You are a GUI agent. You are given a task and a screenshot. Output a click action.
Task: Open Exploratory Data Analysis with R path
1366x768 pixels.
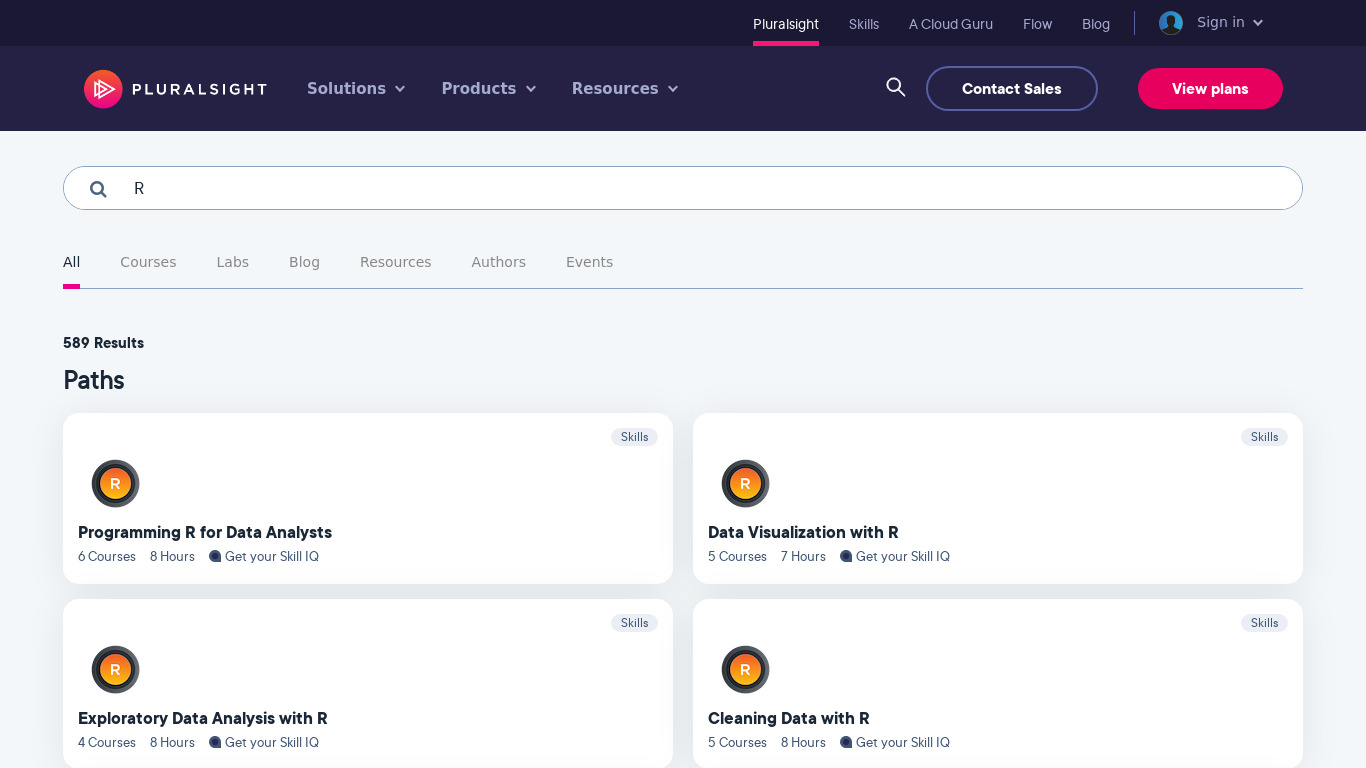point(203,719)
